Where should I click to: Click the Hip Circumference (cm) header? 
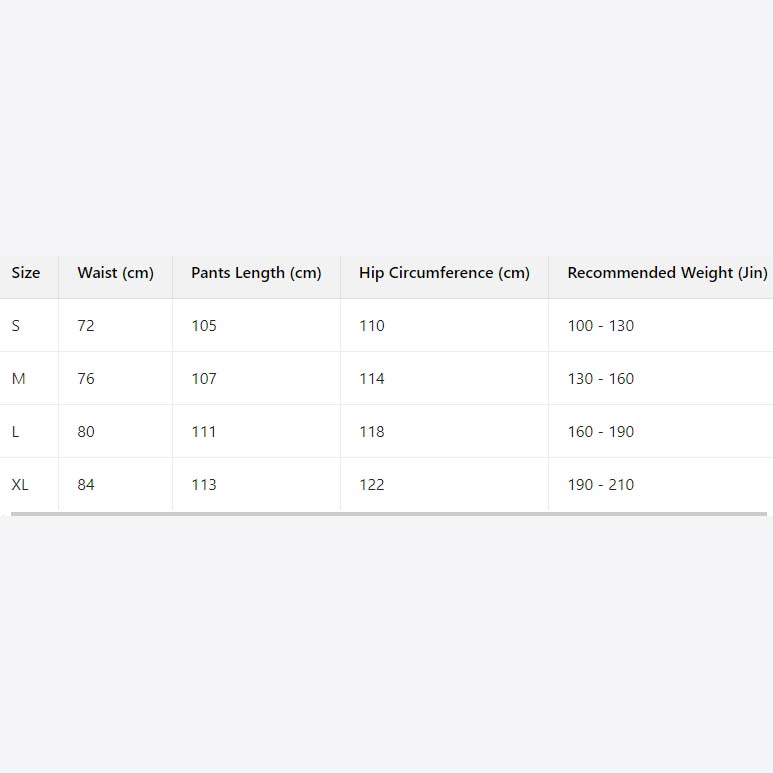coord(444,273)
